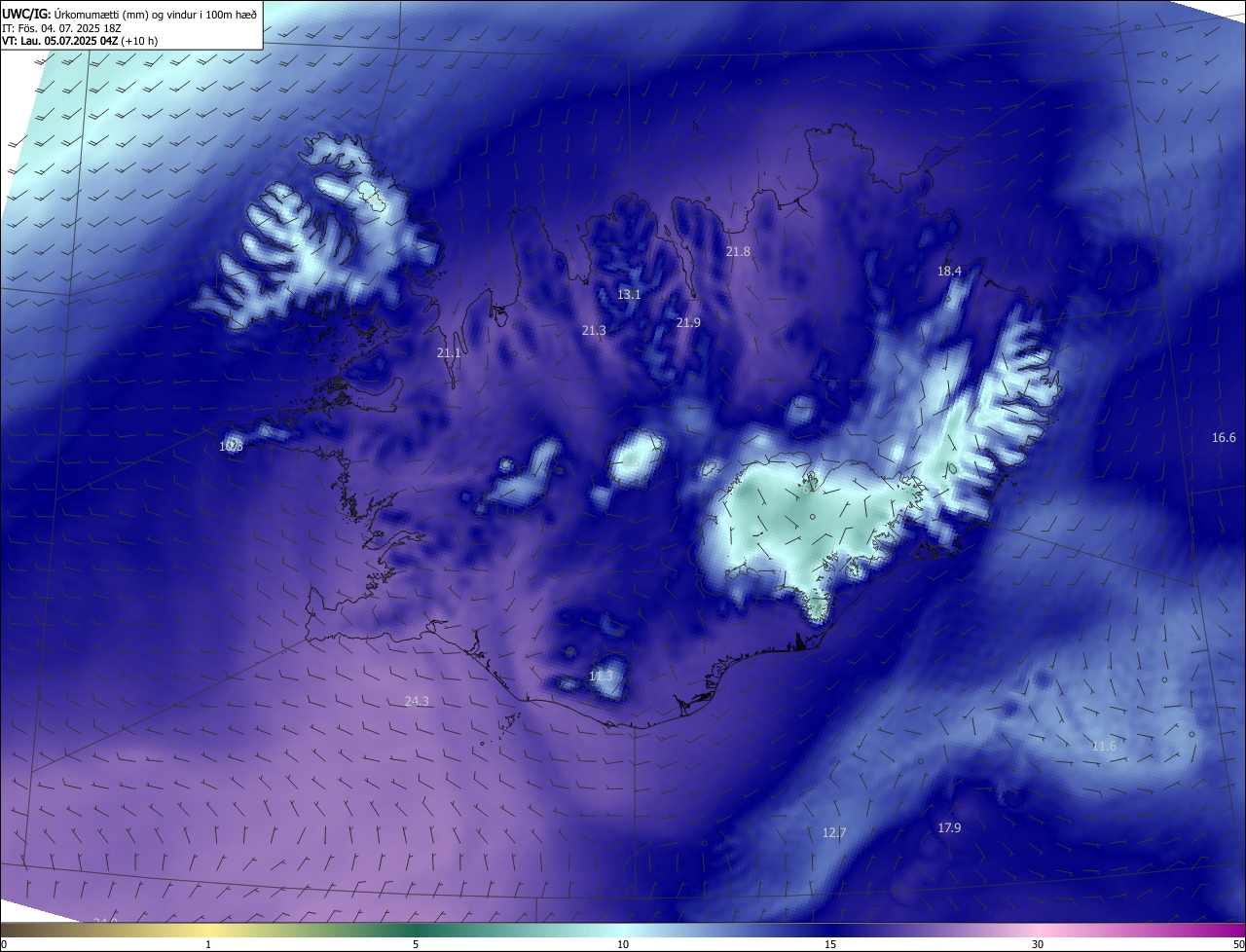Click the 50 label on the color scale
The image size is (1246, 952).
tap(1238, 944)
